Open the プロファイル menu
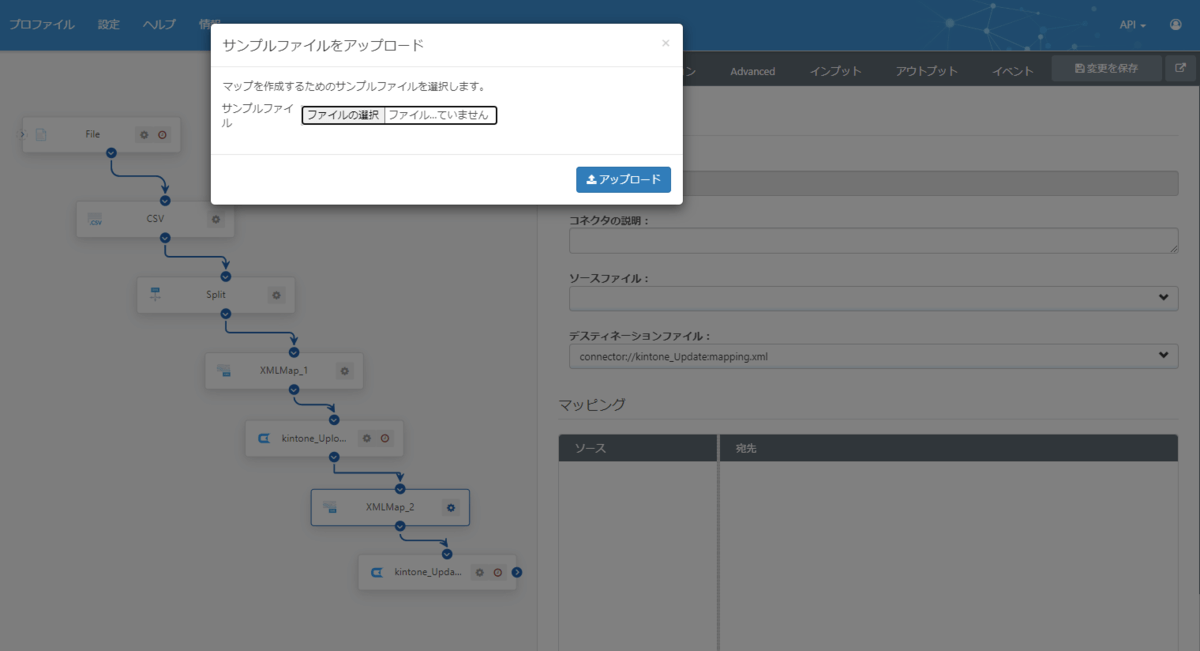The width and height of the screenshot is (1200, 651). (x=42, y=24)
